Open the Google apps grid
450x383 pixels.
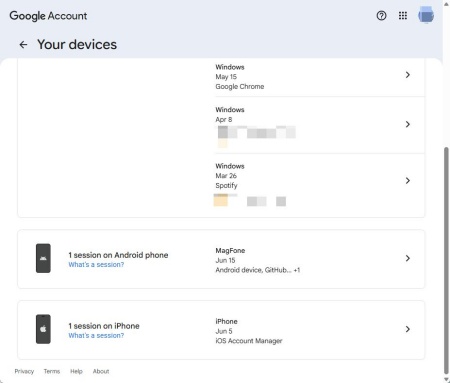point(403,16)
